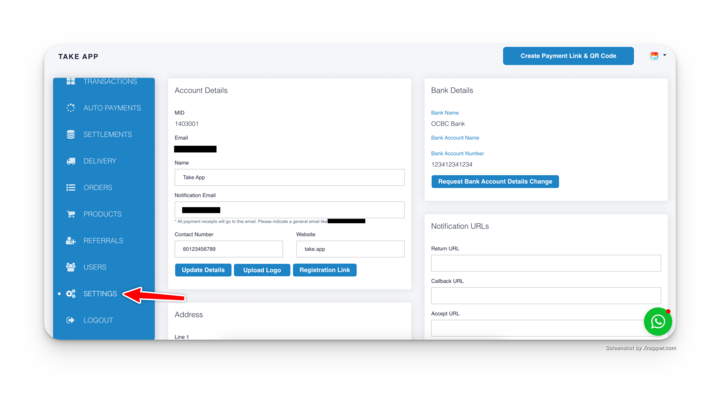Focus the Contact Number field
720x395 pixels.
point(229,249)
